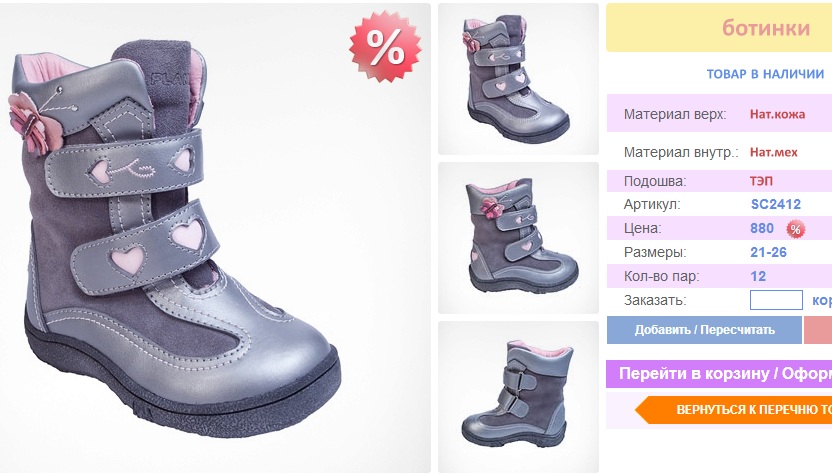Open the first boot thumbnail with pink flower
832x474 pixels.
click(518, 79)
